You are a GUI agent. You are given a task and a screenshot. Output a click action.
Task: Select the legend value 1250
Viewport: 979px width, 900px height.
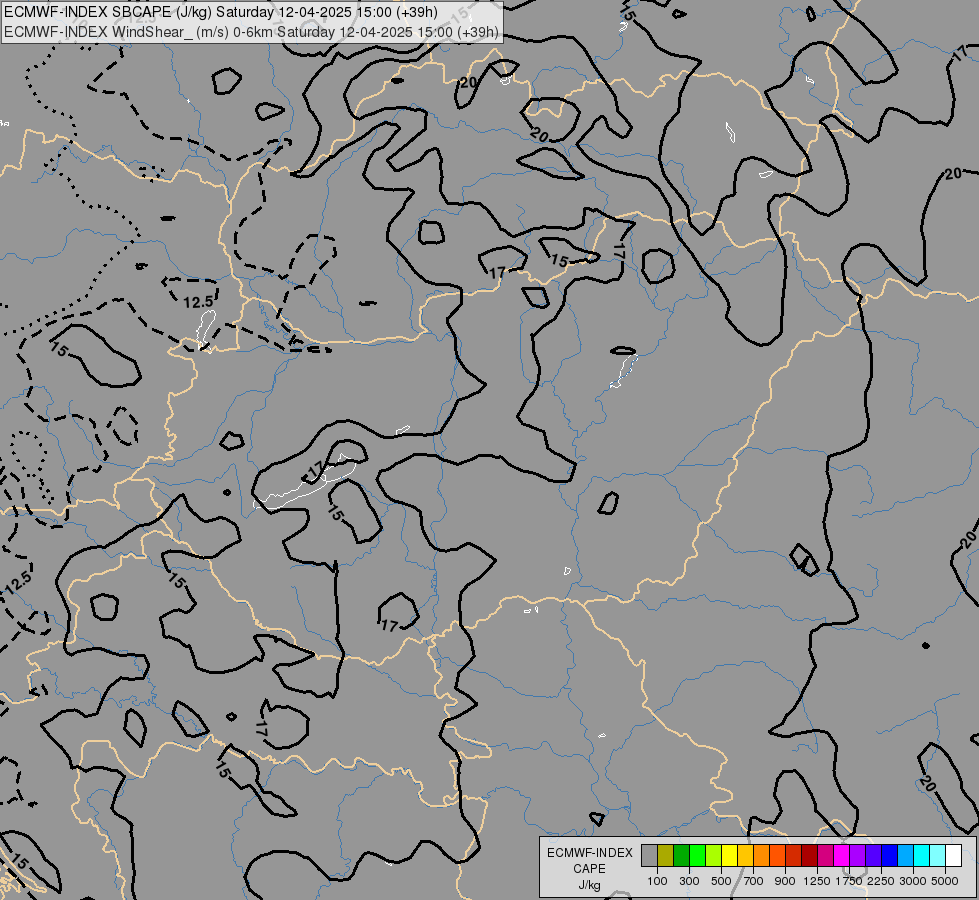pyautogui.click(x=817, y=881)
